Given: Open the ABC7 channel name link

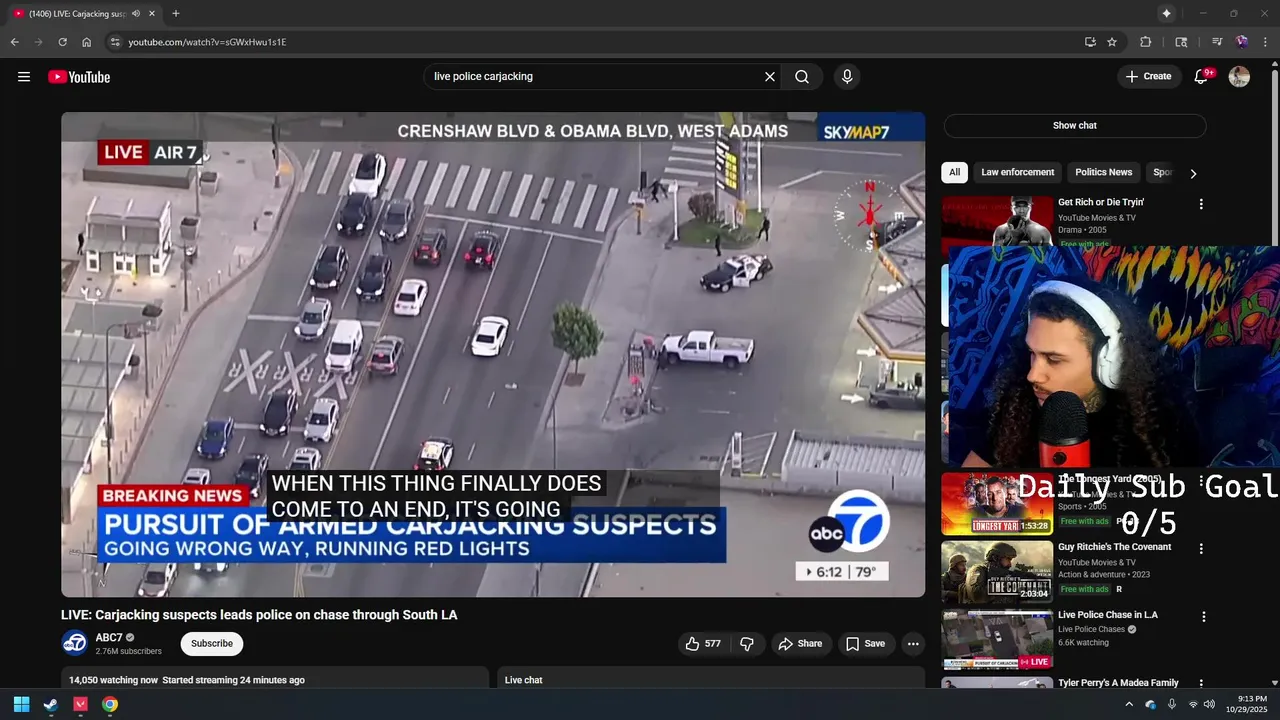Looking at the screenshot, I should click(109, 638).
